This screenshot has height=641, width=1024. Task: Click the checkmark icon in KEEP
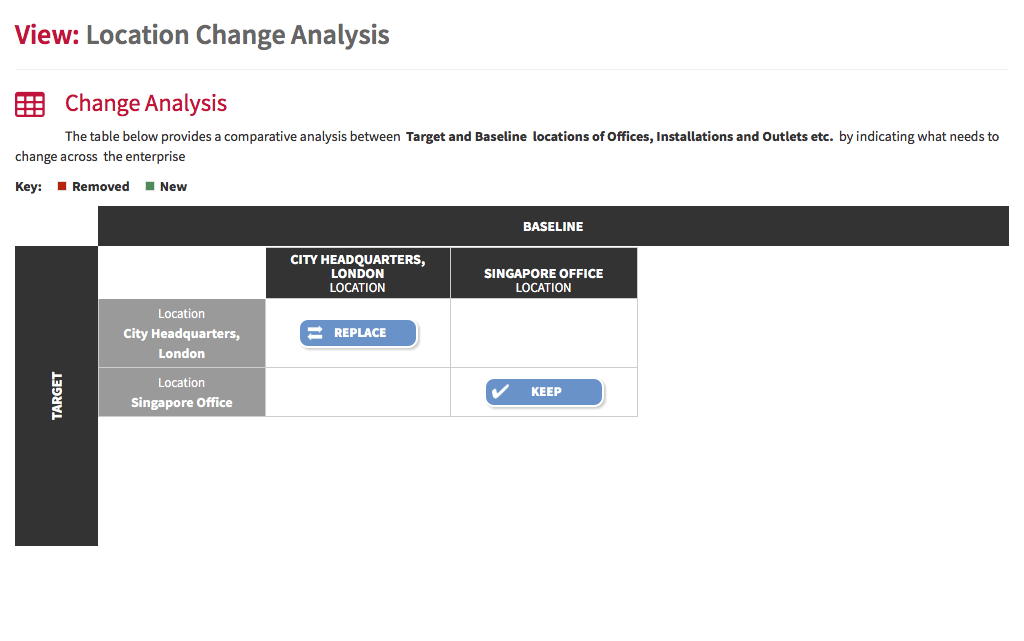pos(500,392)
